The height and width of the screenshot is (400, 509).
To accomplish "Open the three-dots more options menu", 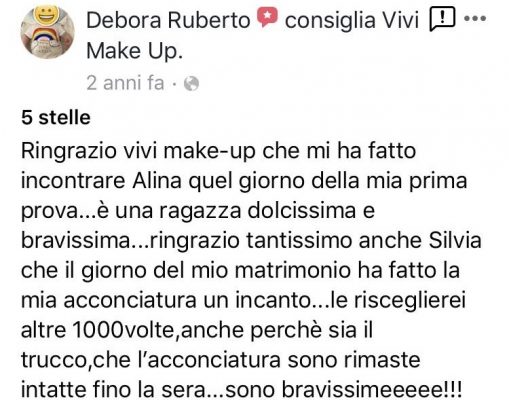I will click(x=475, y=18).
